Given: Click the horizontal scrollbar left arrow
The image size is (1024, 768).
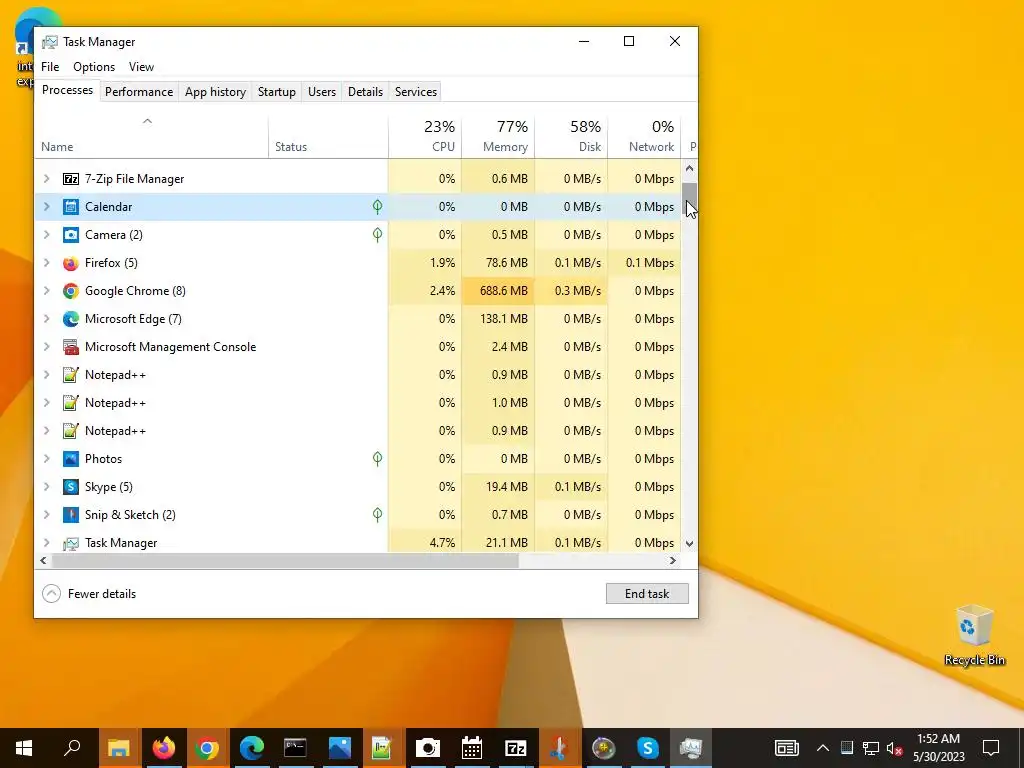Looking at the screenshot, I should click(43, 560).
